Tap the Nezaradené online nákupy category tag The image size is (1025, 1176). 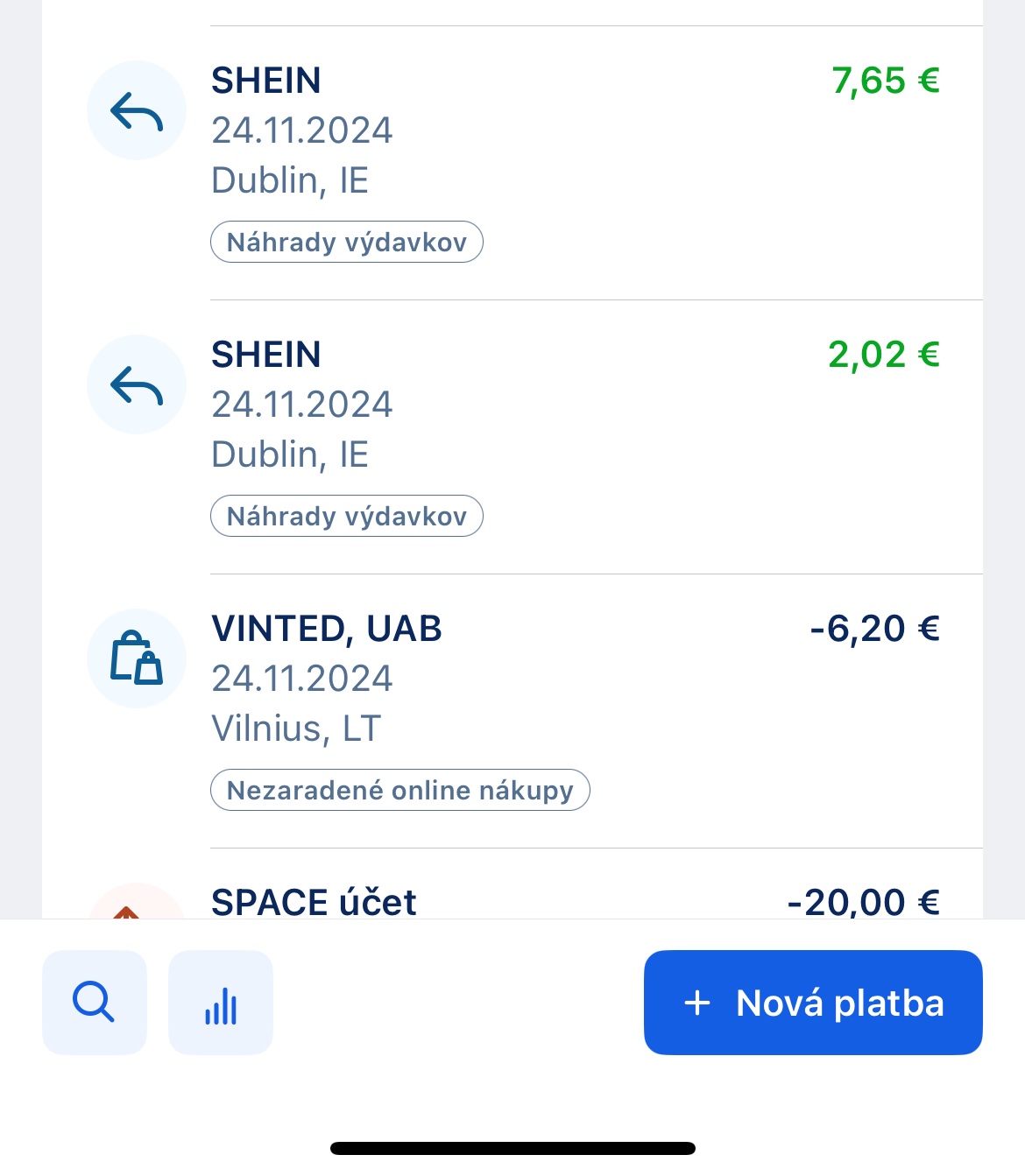coord(400,791)
